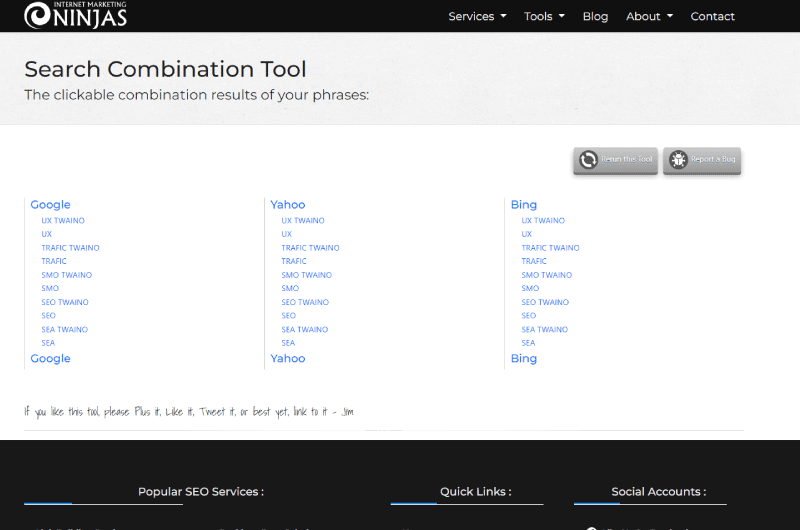Viewport: 800px width, 530px height.
Task: Expand the Tools dropdown menu
Action: click(544, 16)
